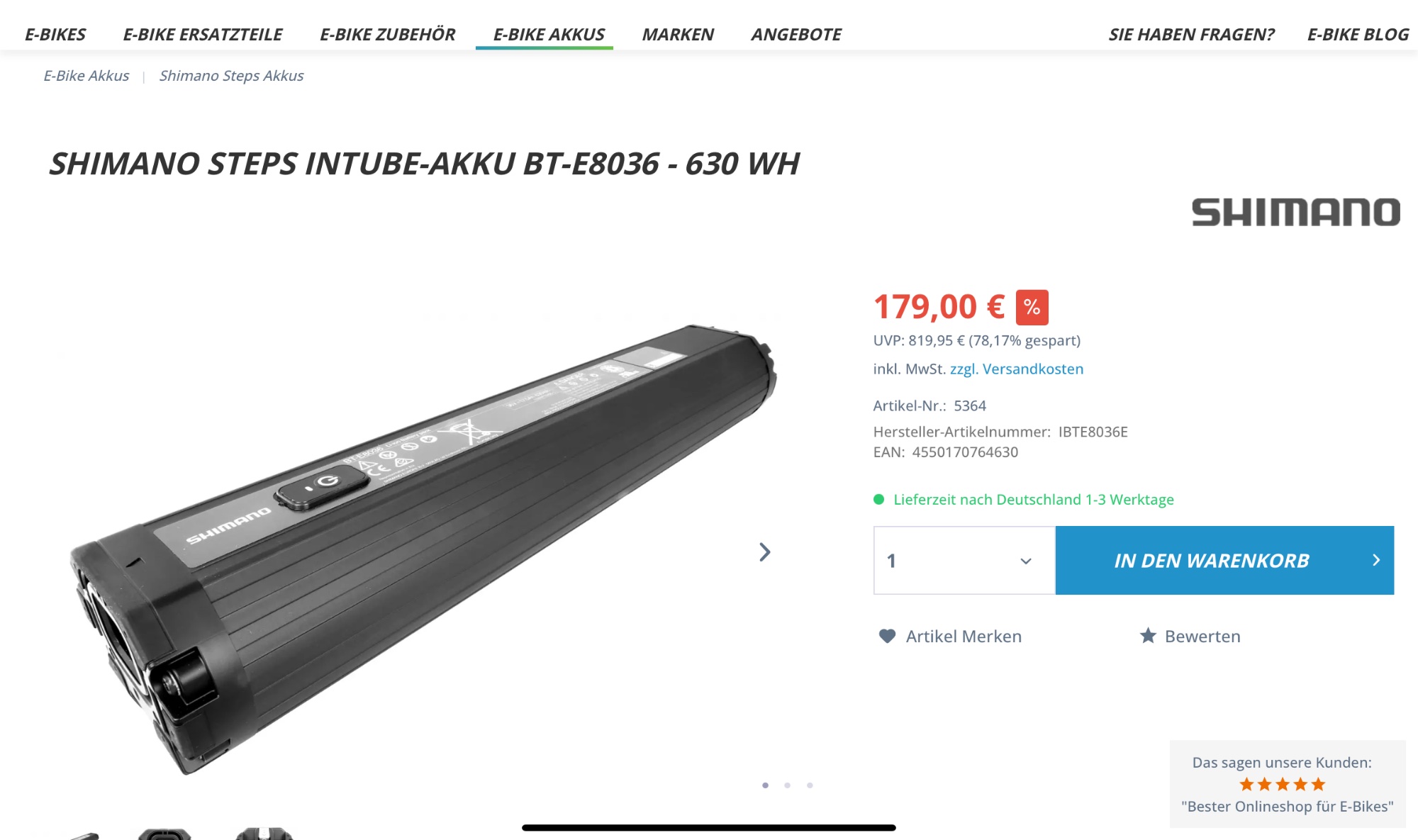This screenshot has height=840, width=1418.
Task: Click the Shimano brand logo
Action: coord(1295,212)
